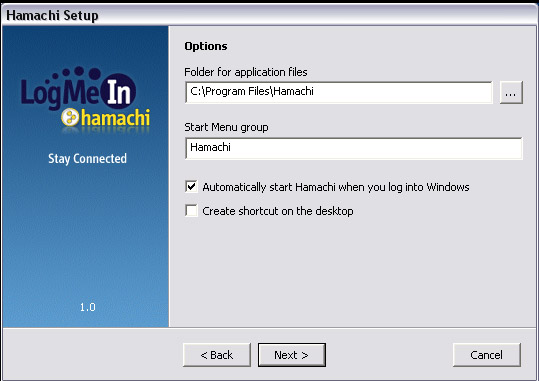539x381 pixels.
Task: Open folder browse ellipsis button
Action: [x=511, y=92]
